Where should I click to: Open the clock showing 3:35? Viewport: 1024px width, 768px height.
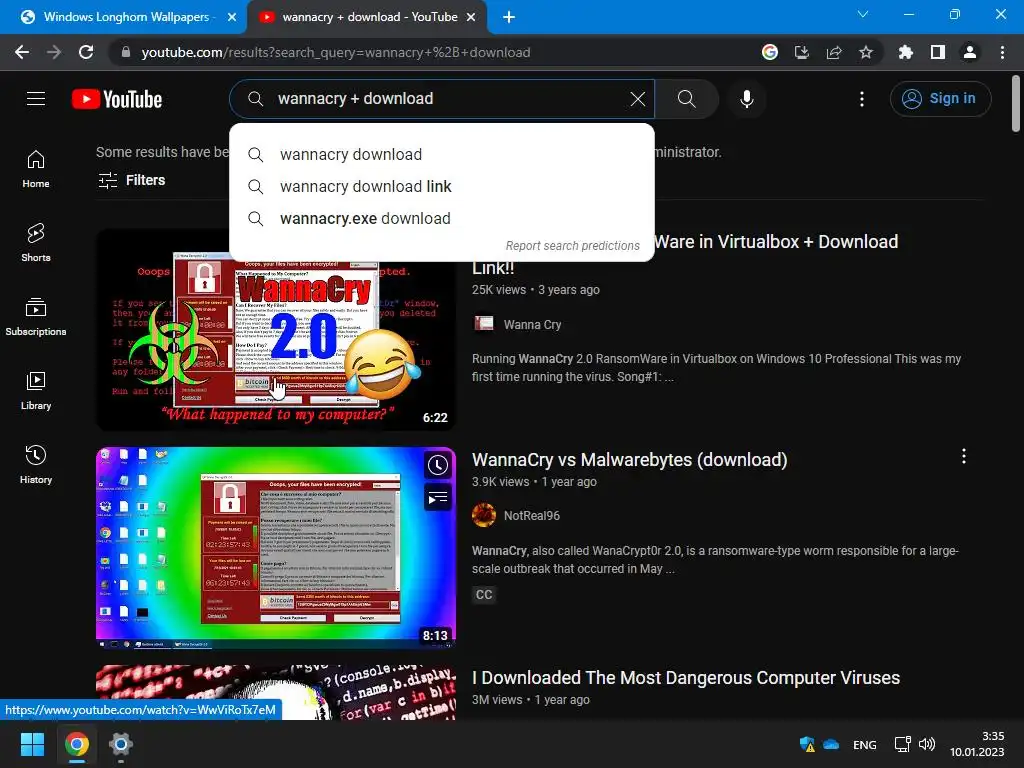(x=977, y=744)
